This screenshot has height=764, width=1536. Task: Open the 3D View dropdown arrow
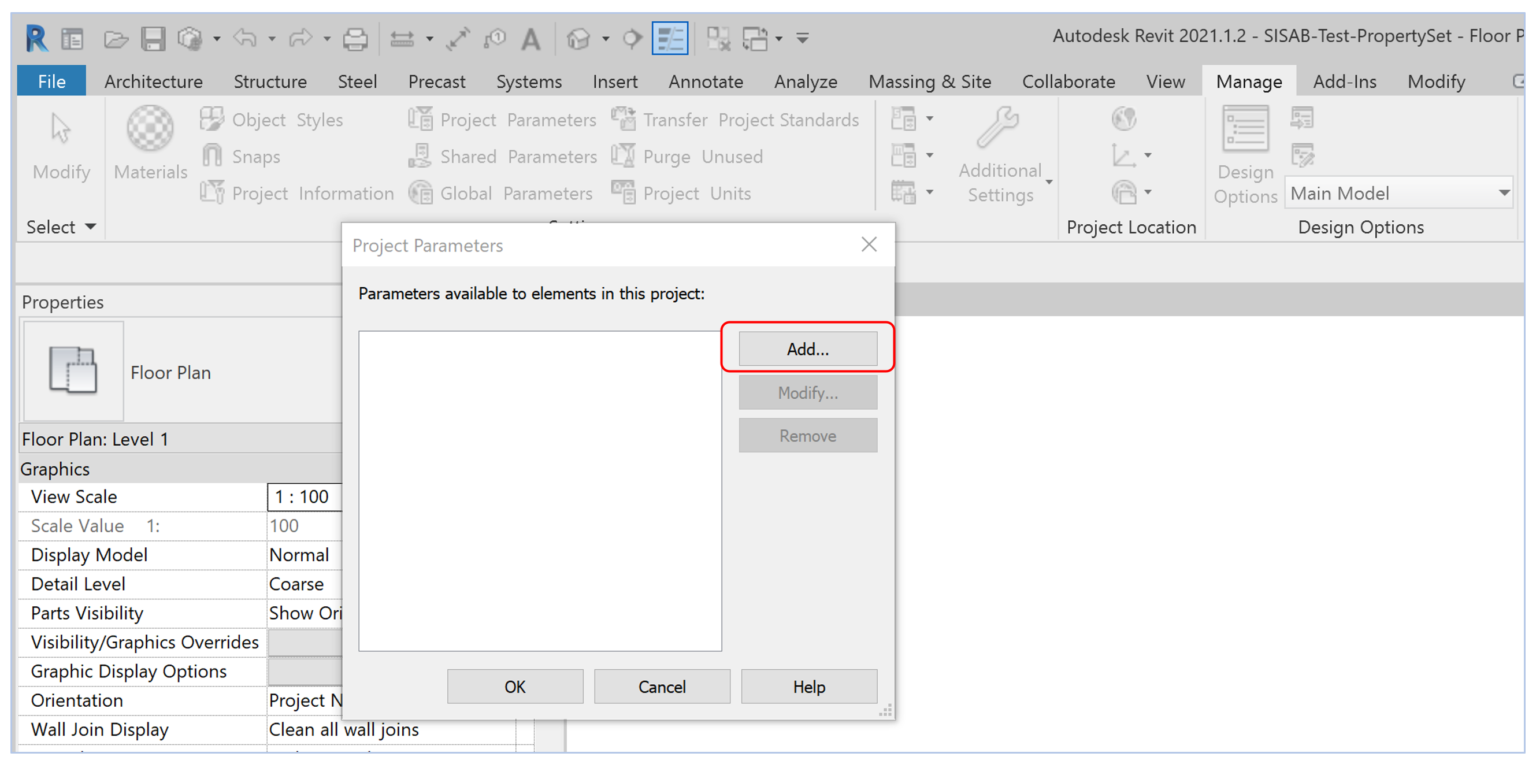(605, 40)
